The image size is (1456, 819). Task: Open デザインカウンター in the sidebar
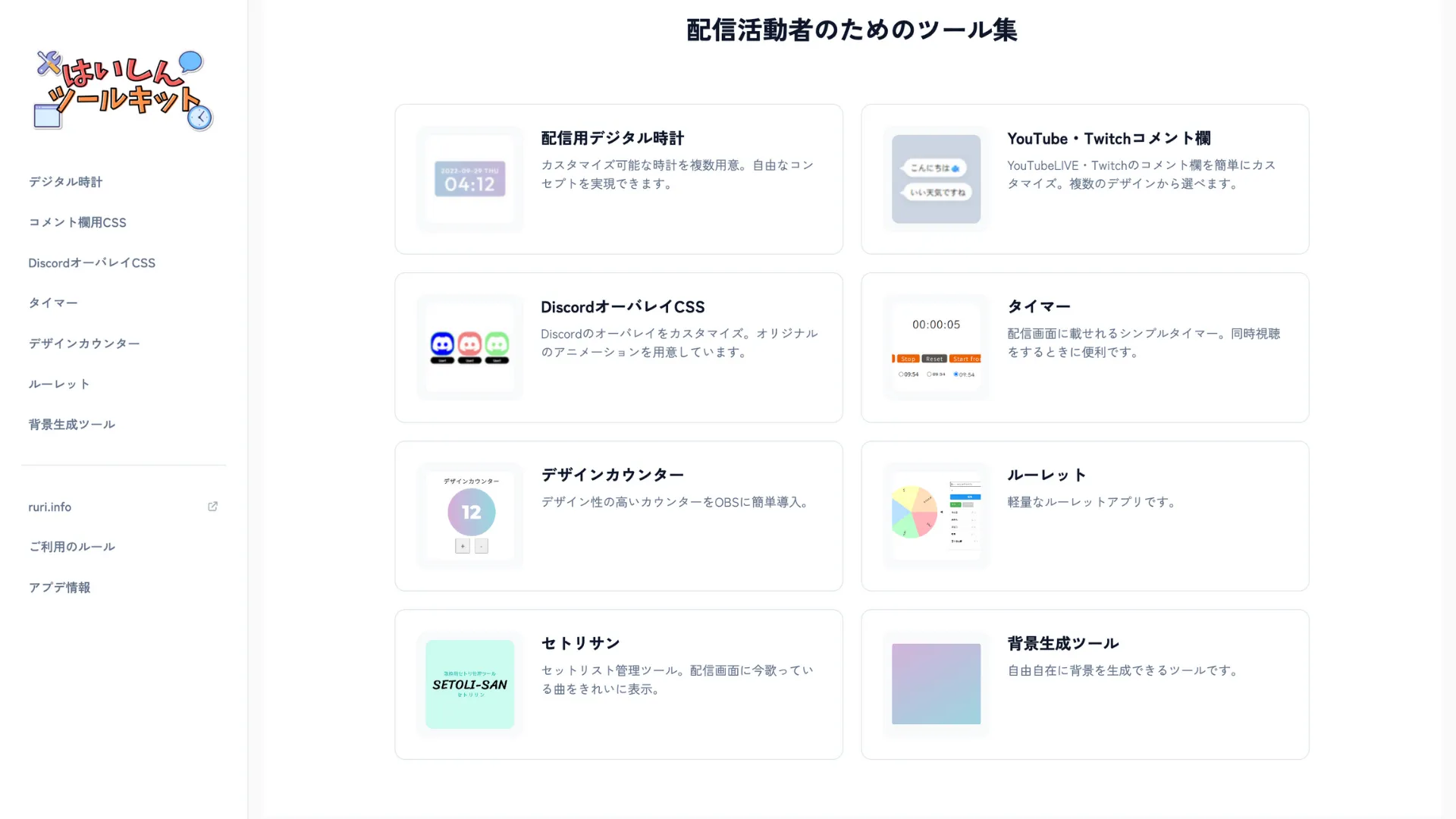pyautogui.click(x=84, y=344)
